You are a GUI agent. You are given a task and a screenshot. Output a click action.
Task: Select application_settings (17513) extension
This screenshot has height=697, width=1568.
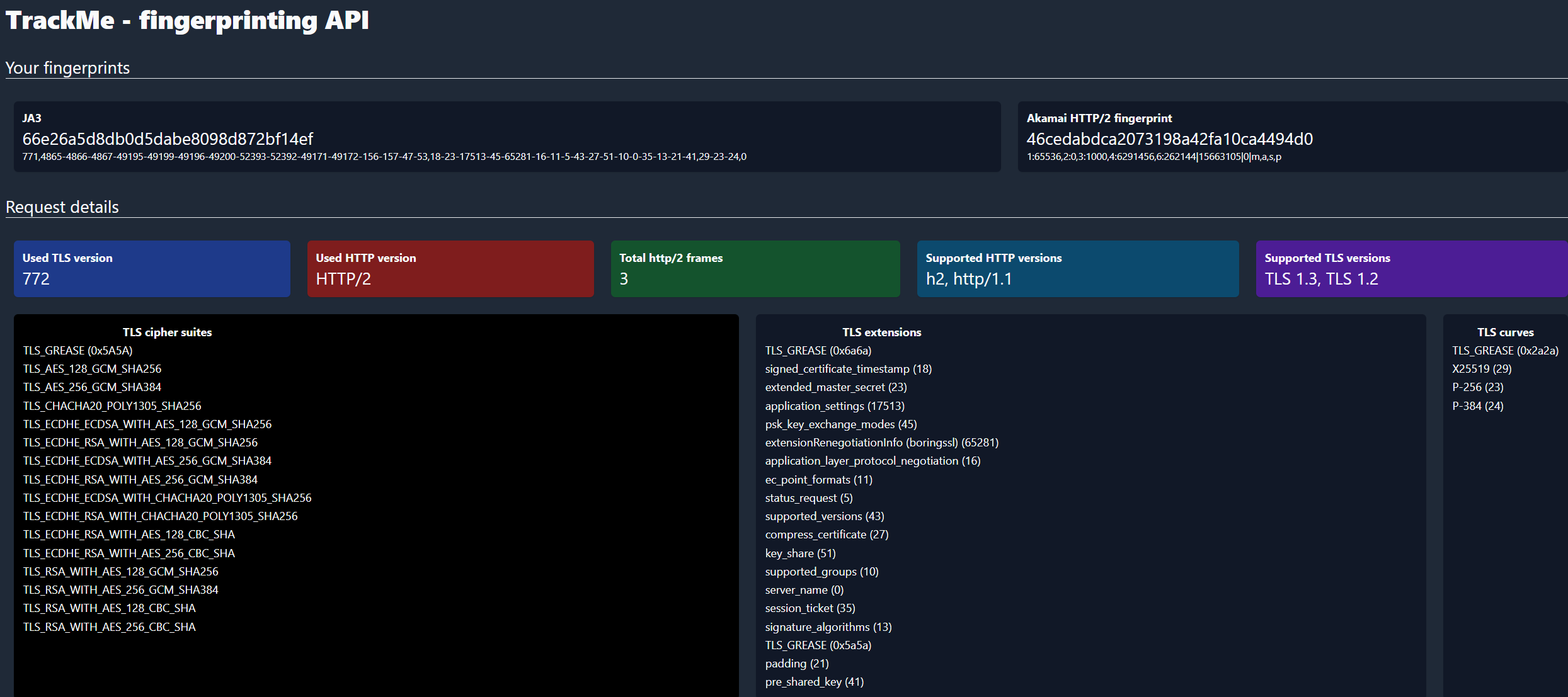point(835,406)
